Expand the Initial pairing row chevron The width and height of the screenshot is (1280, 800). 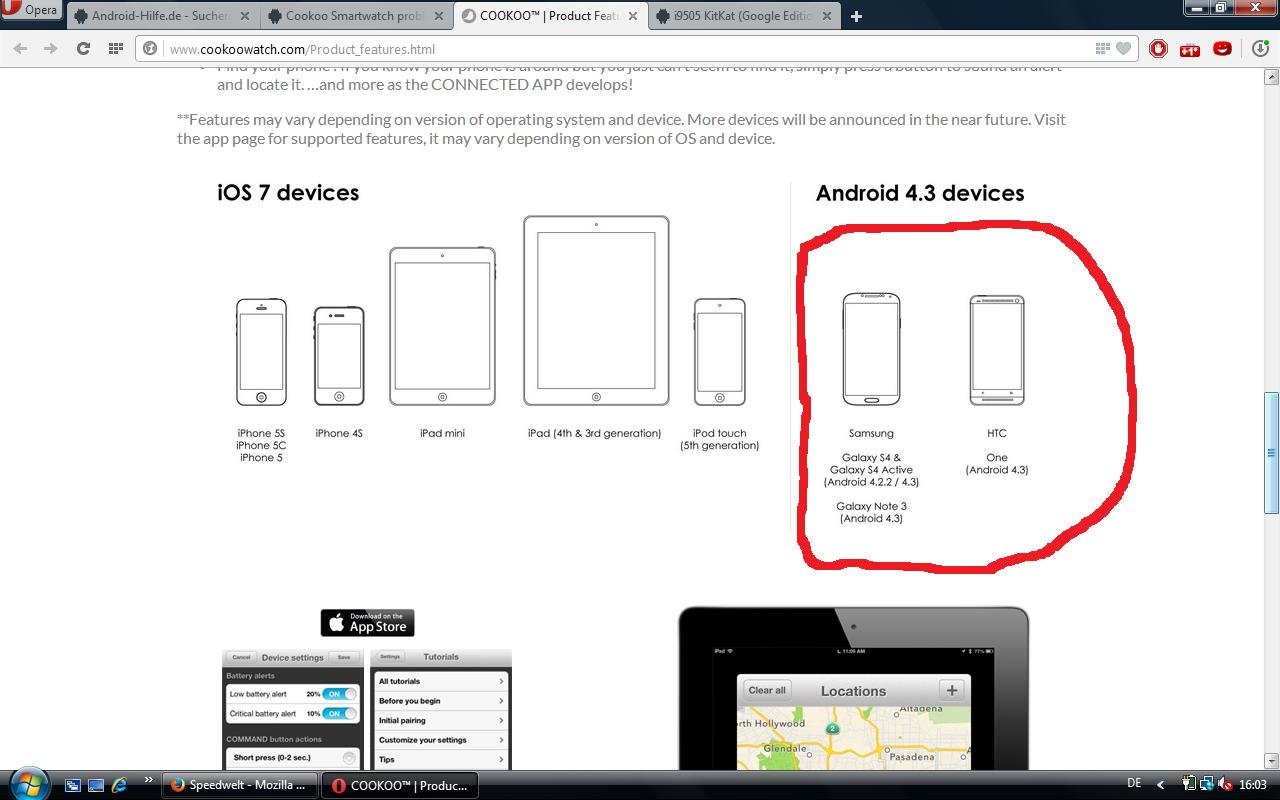click(501, 720)
